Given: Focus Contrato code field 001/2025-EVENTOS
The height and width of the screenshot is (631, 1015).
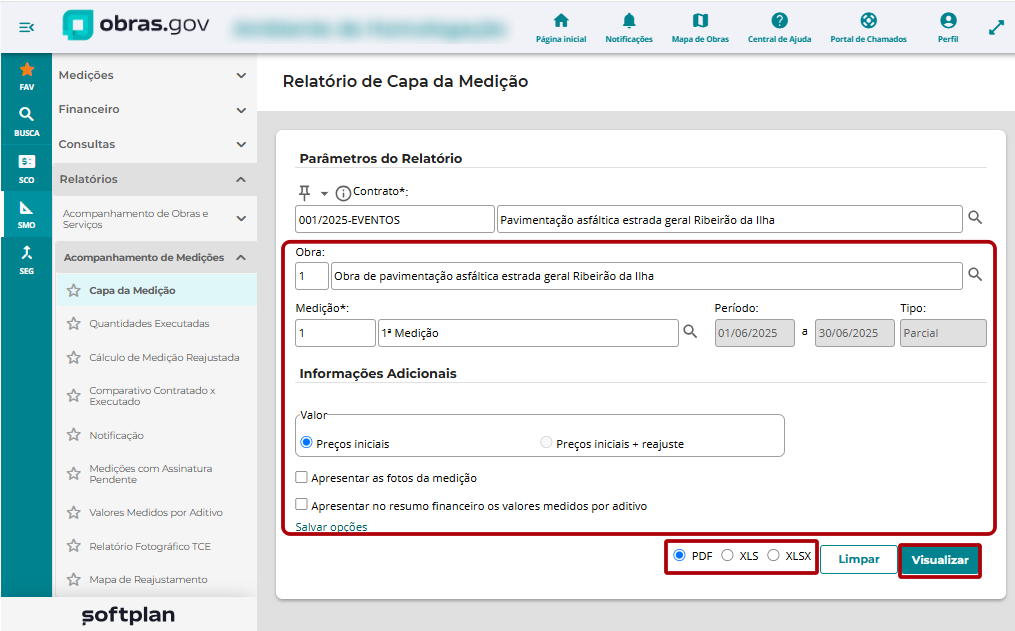Looking at the screenshot, I should [395, 219].
